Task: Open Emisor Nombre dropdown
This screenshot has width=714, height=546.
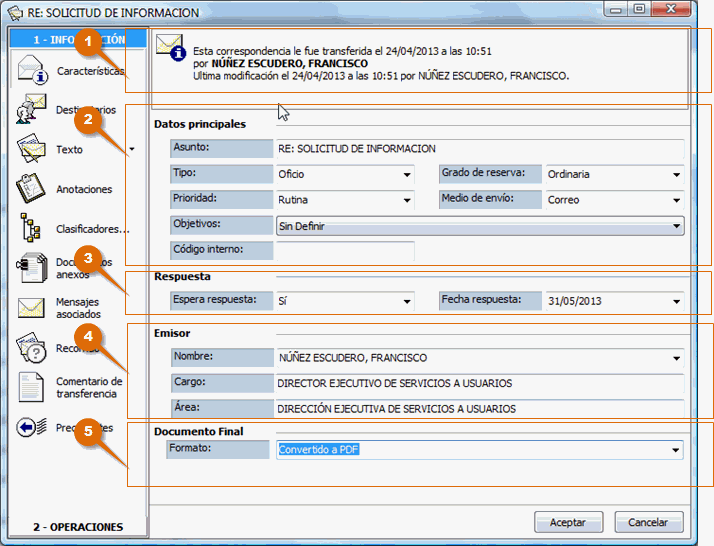Action: tap(677, 358)
